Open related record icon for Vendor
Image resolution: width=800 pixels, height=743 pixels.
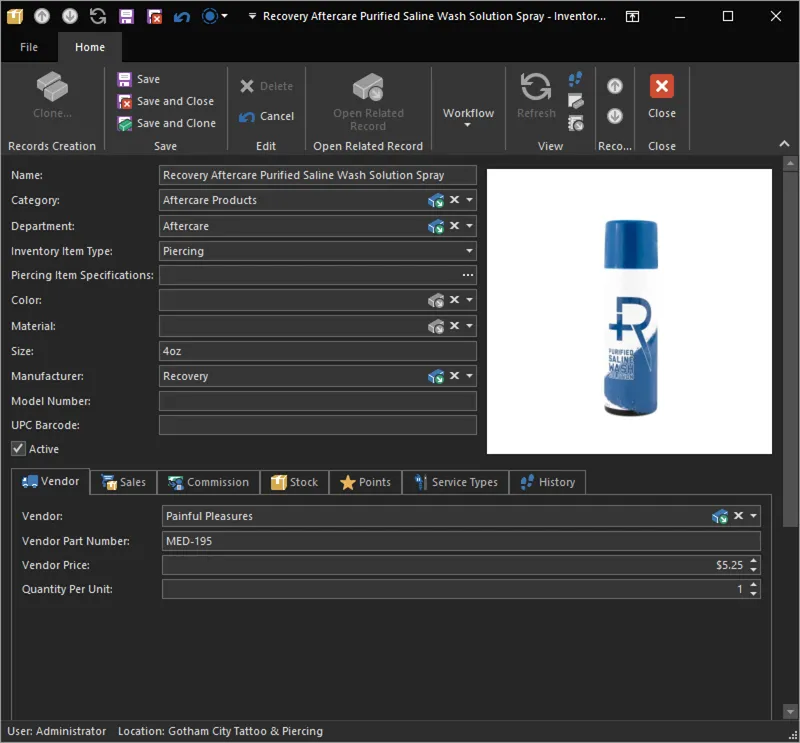tap(720, 516)
